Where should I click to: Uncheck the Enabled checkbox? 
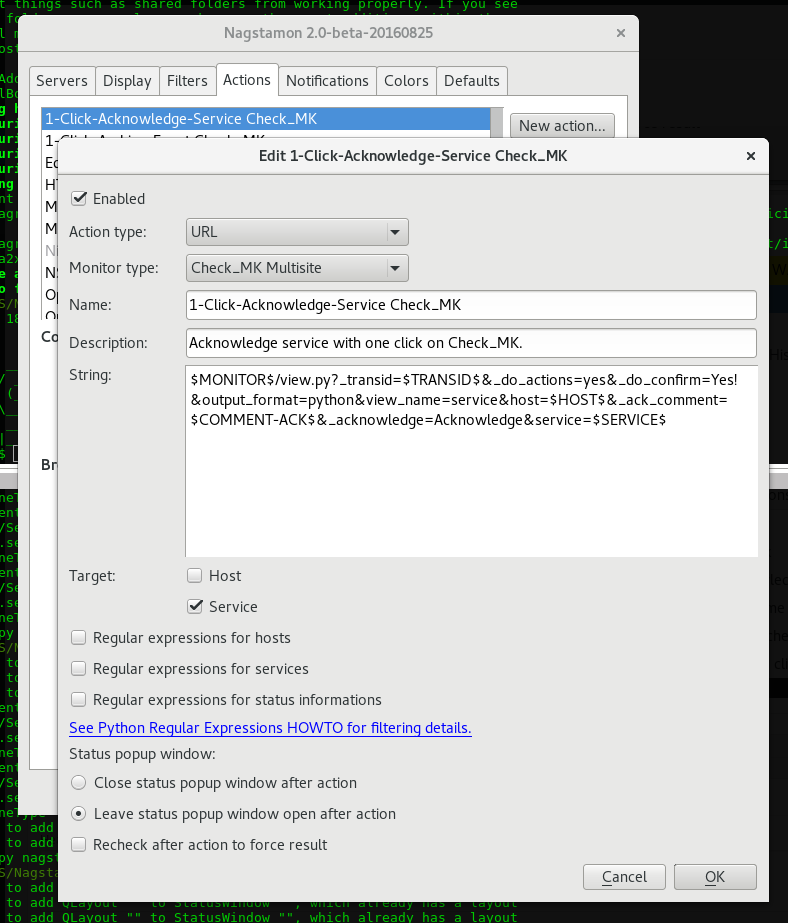[79, 199]
